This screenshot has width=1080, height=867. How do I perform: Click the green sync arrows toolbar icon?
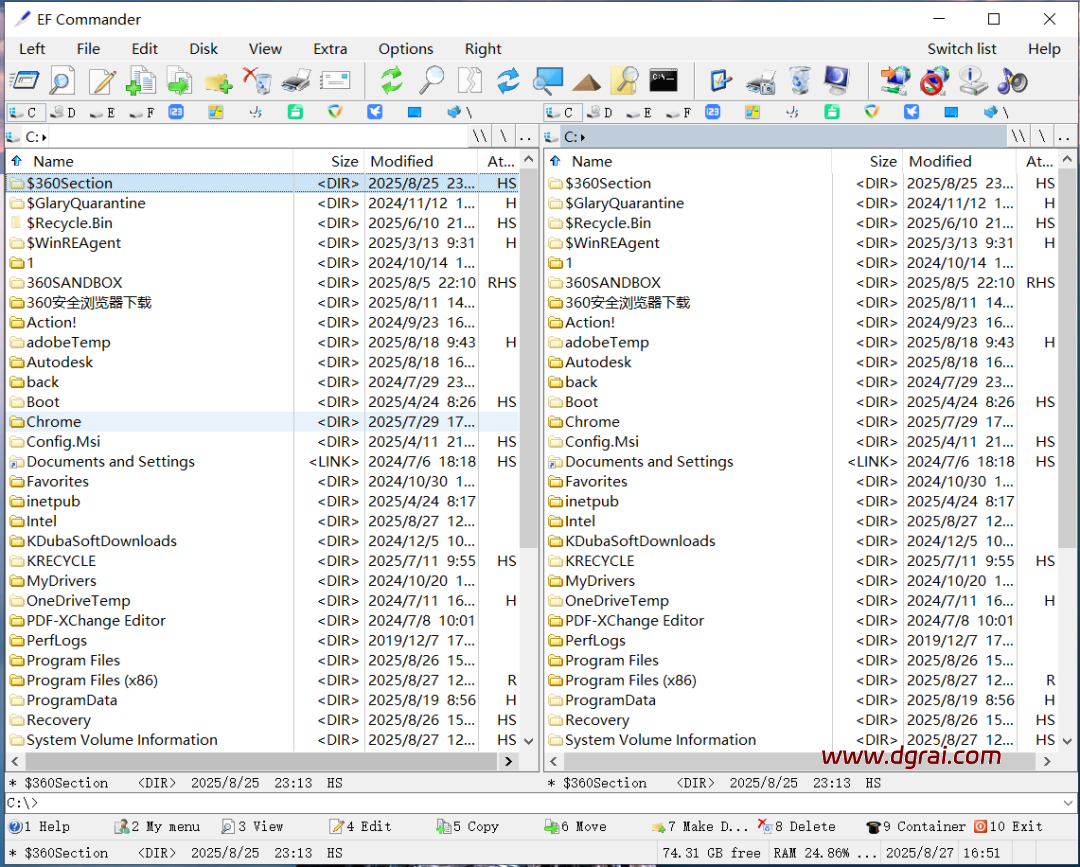tap(391, 81)
